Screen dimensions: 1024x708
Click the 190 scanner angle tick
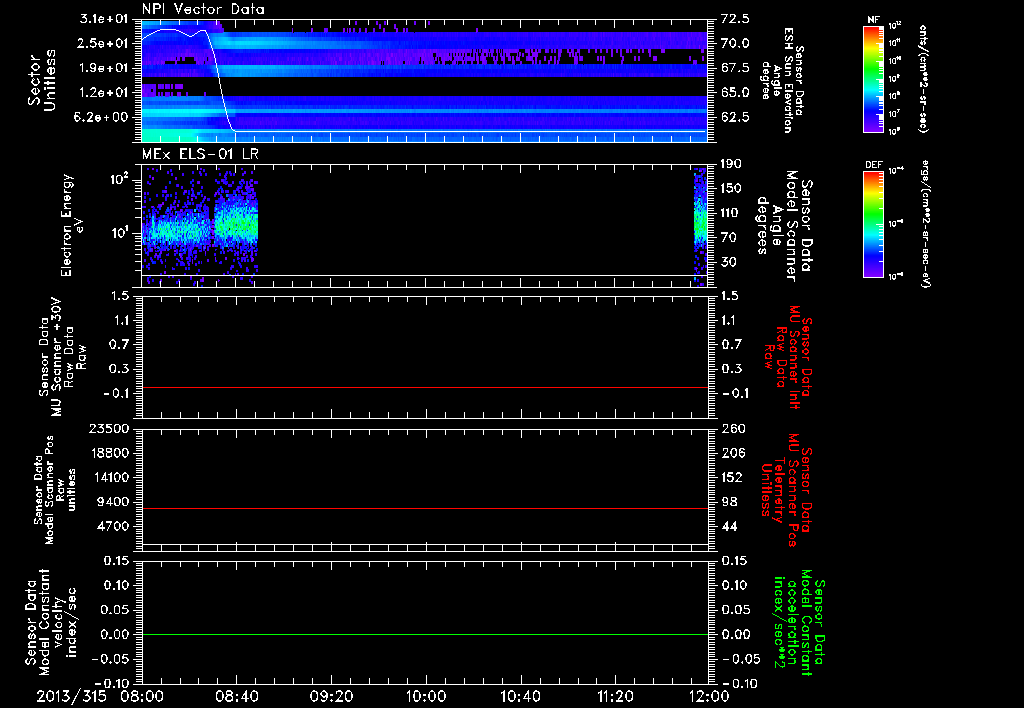click(x=731, y=164)
